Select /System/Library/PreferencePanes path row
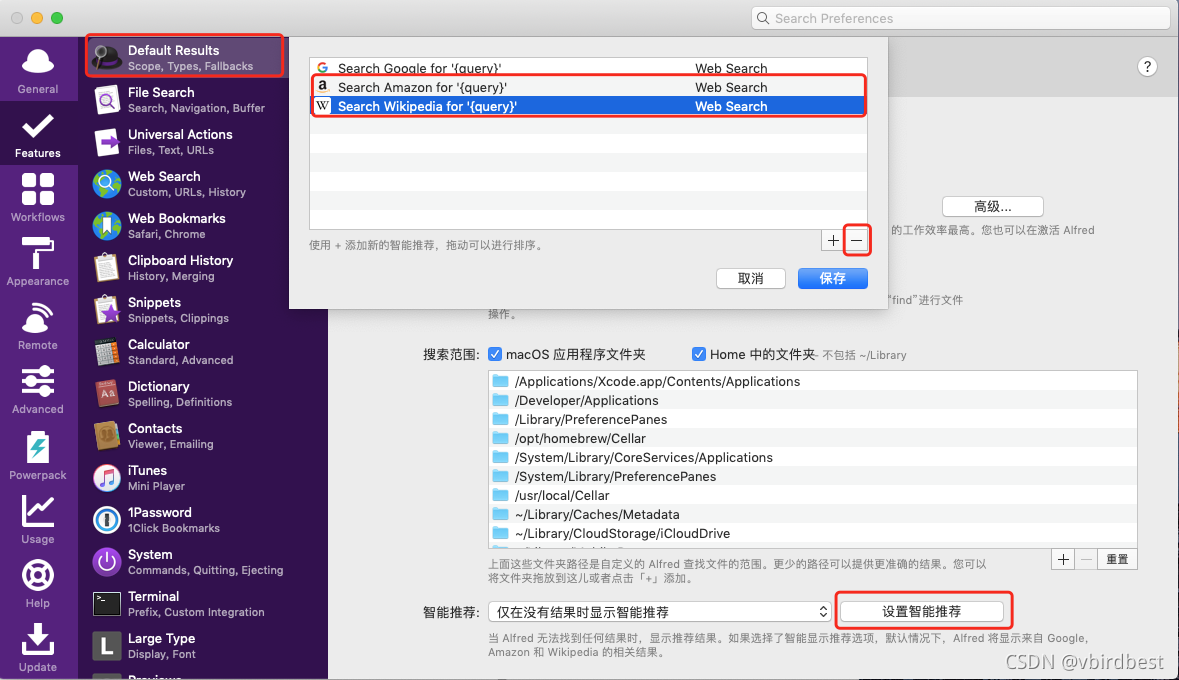Viewport: 1179px width, 680px height. point(812,476)
